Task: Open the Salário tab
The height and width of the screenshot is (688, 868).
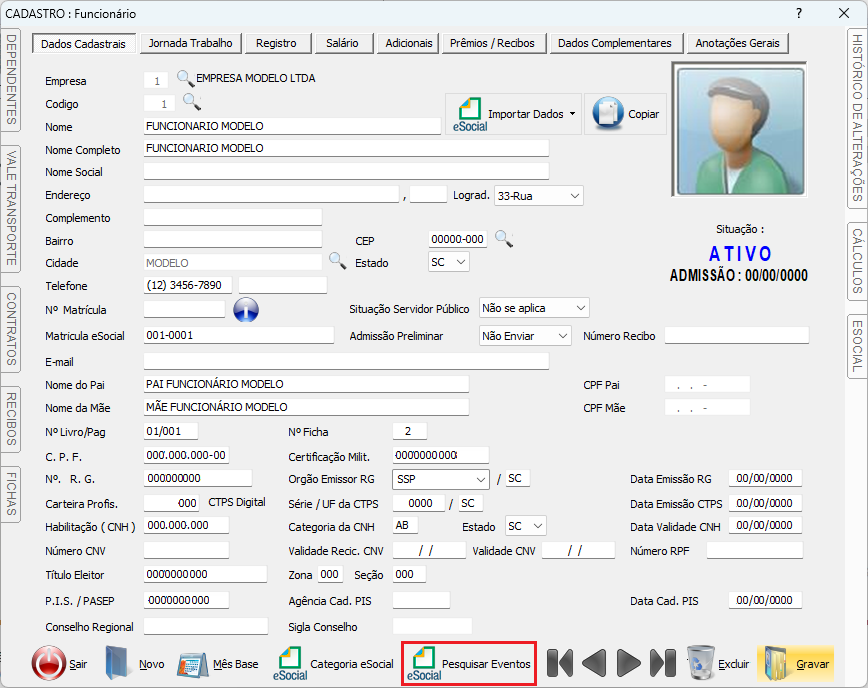Action: tap(342, 43)
